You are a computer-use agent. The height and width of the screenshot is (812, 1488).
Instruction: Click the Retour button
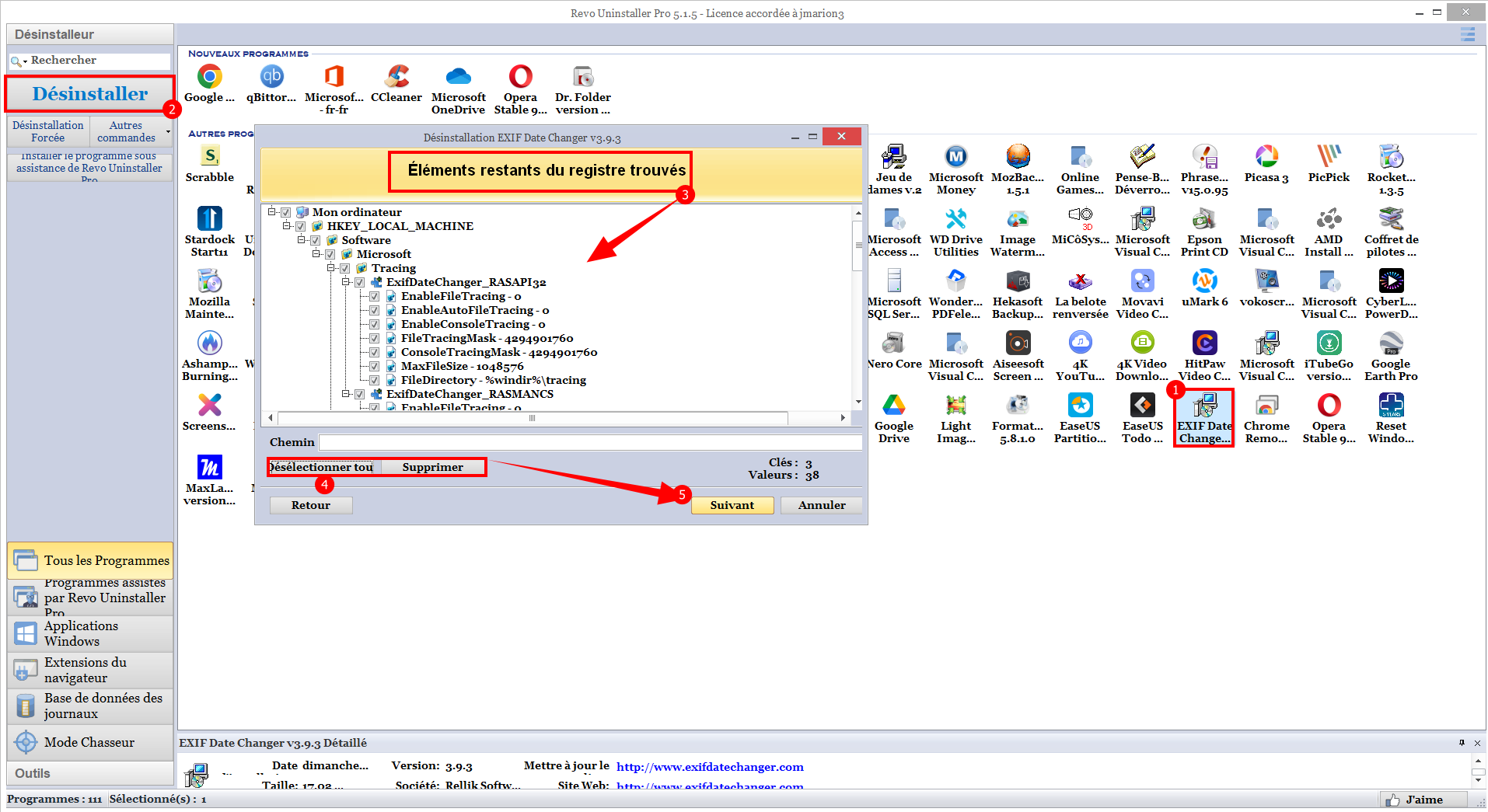311,505
